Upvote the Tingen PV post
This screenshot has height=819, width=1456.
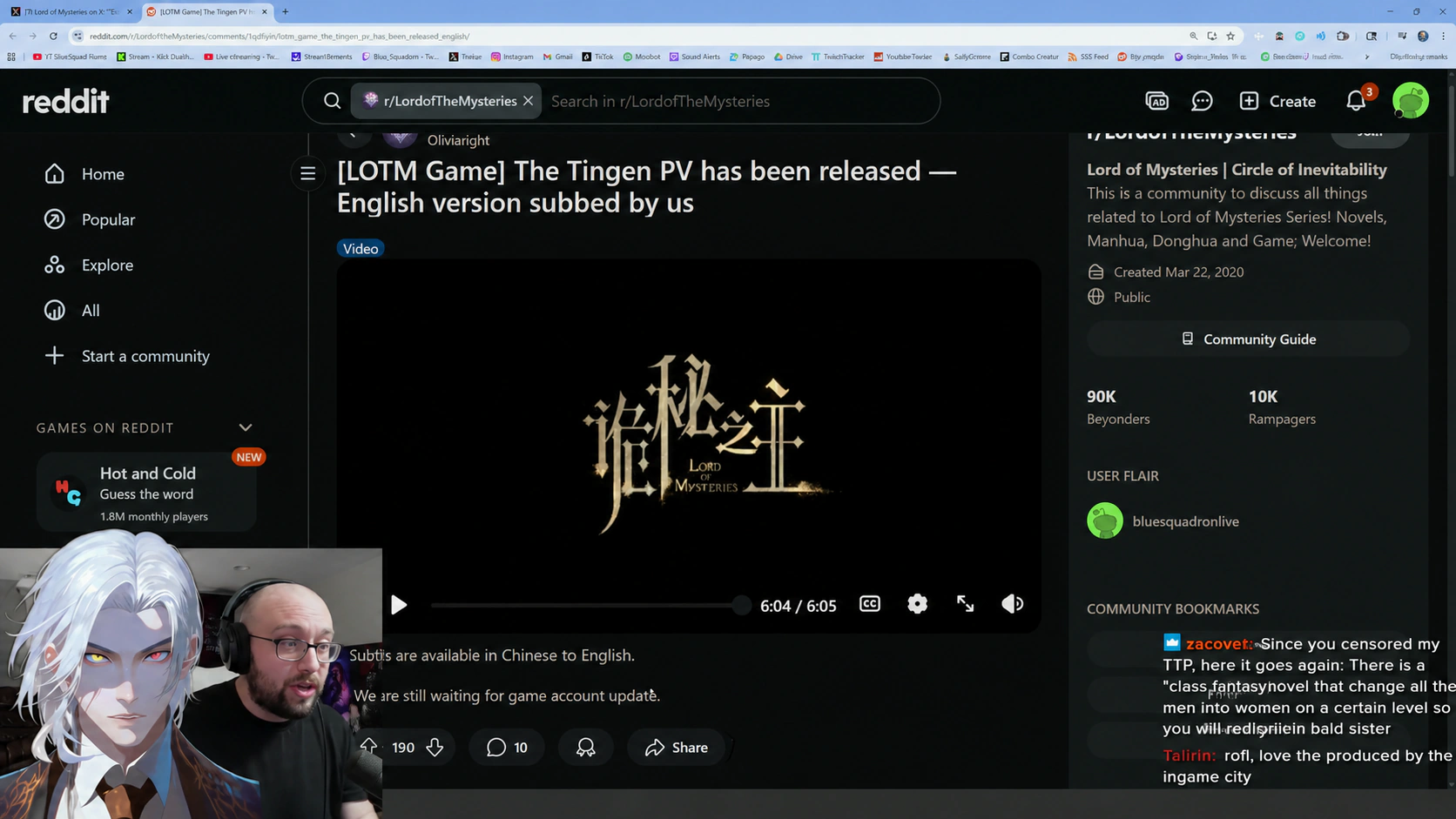click(368, 747)
